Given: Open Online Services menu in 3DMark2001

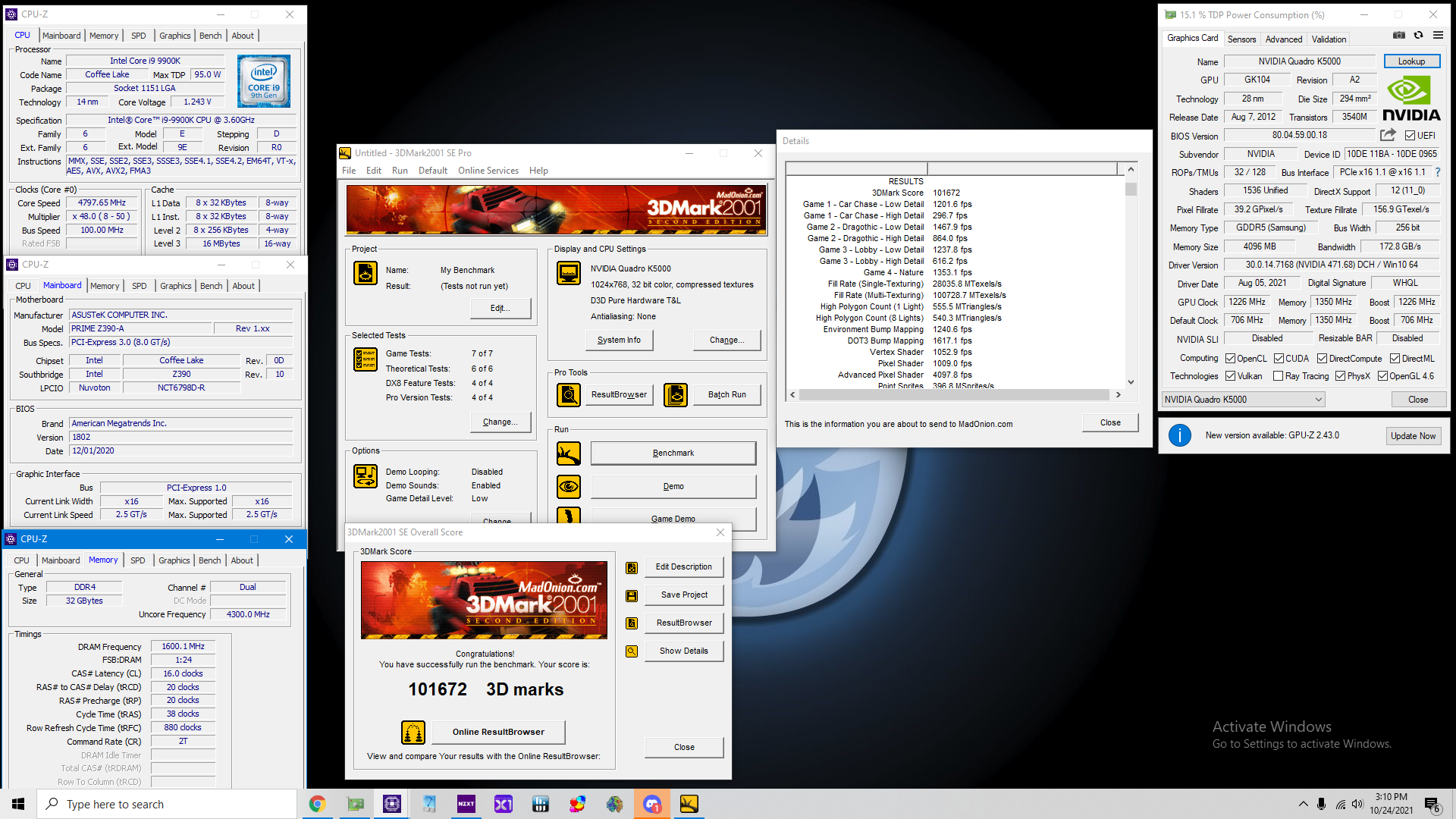Looking at the screenshot, I should pos(488,171).
